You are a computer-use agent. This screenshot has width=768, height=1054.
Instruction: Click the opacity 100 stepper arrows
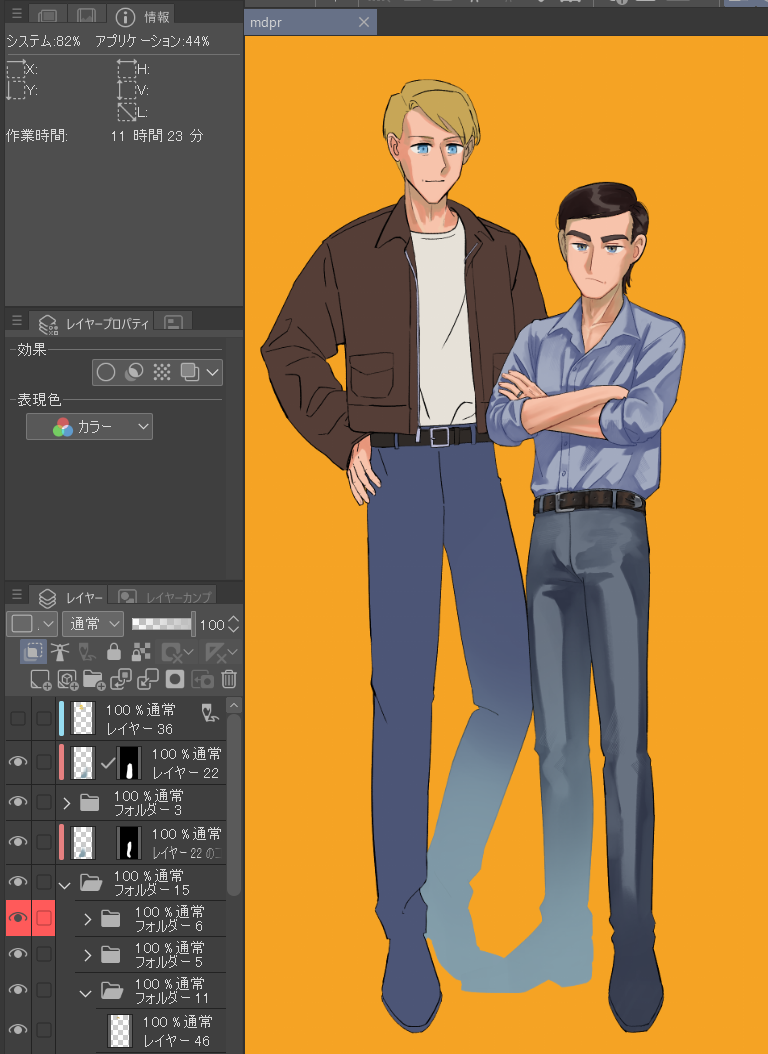coord(233,624)
